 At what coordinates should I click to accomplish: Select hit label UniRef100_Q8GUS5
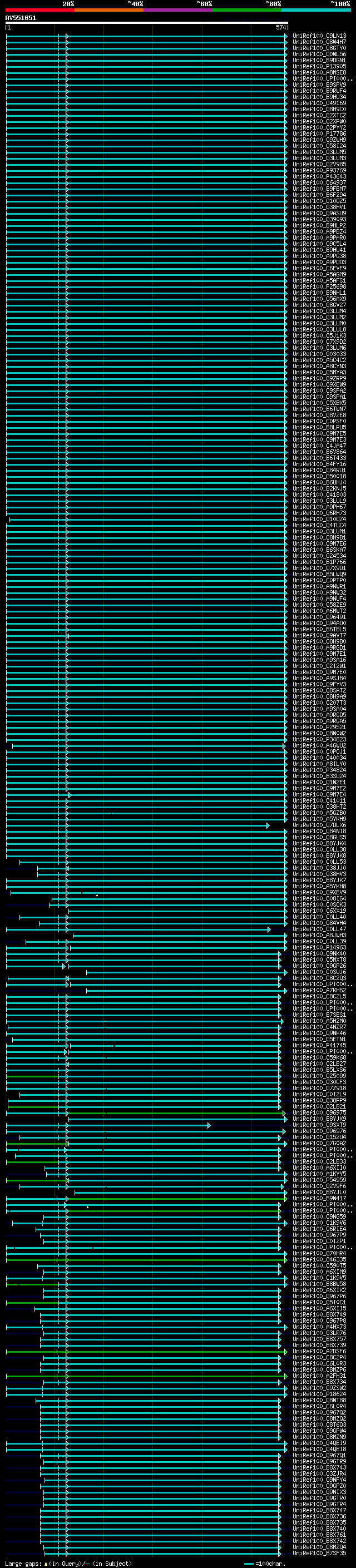point(319,838)
